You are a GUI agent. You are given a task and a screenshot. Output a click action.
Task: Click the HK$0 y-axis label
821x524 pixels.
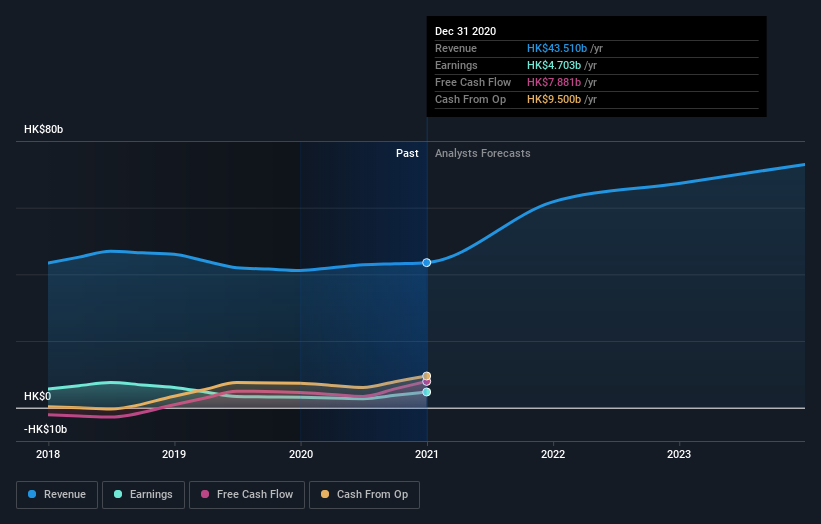(37, 396)
